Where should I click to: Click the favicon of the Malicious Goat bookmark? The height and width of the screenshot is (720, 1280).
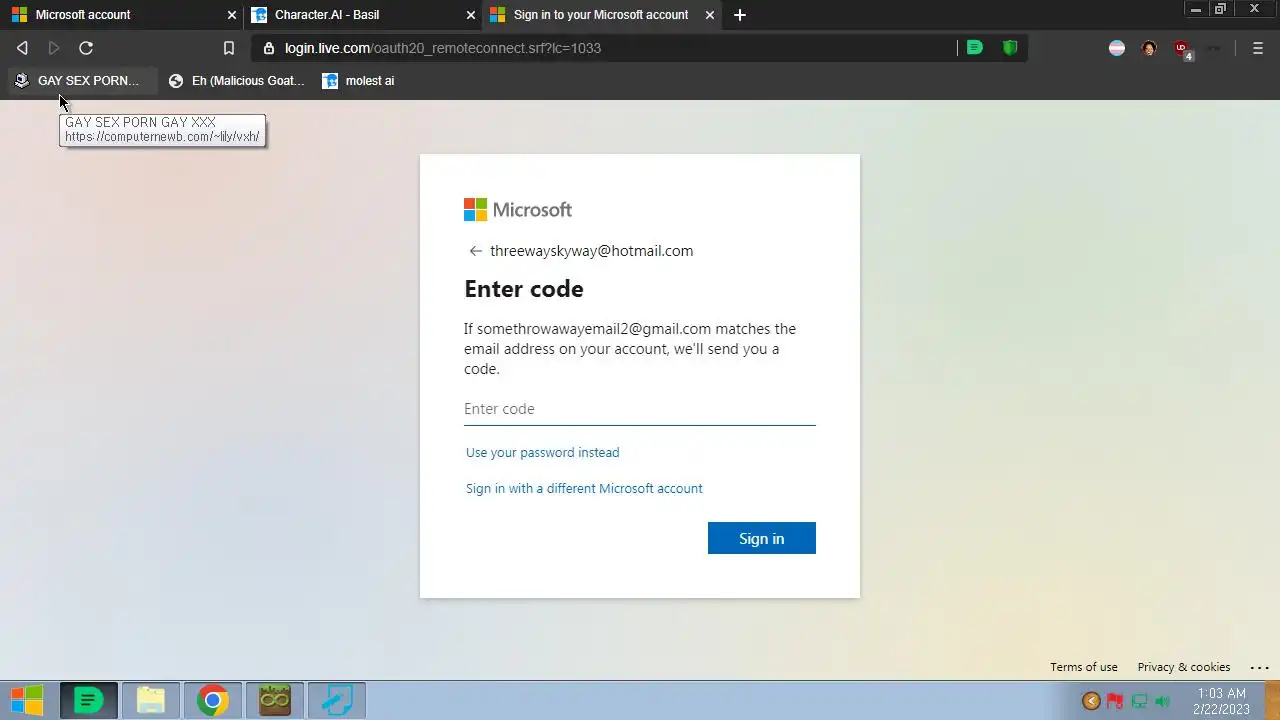click(x=176, y=81)
